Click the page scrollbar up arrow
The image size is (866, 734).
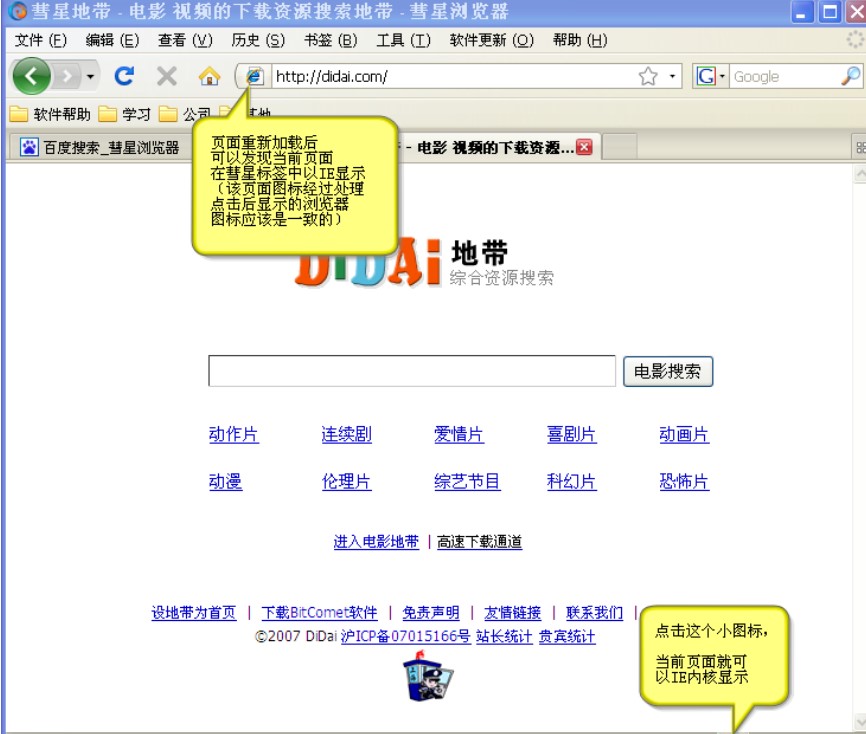tap(860, 175)
